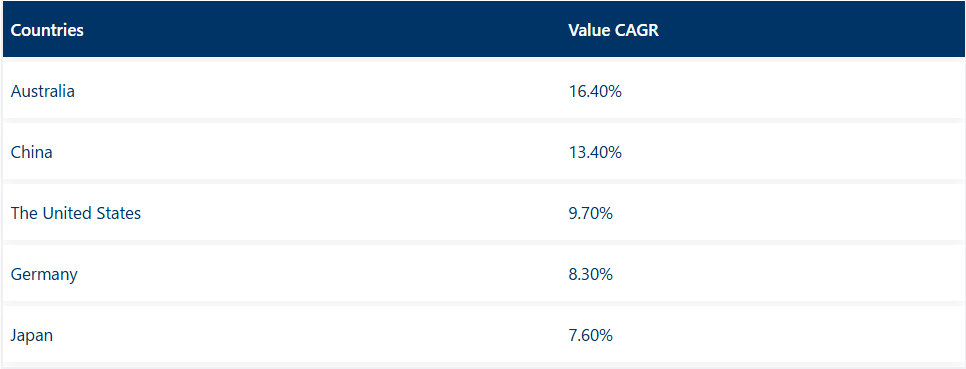Select the Germany country cell
966x369 pixels.
(x=44, y=274)
